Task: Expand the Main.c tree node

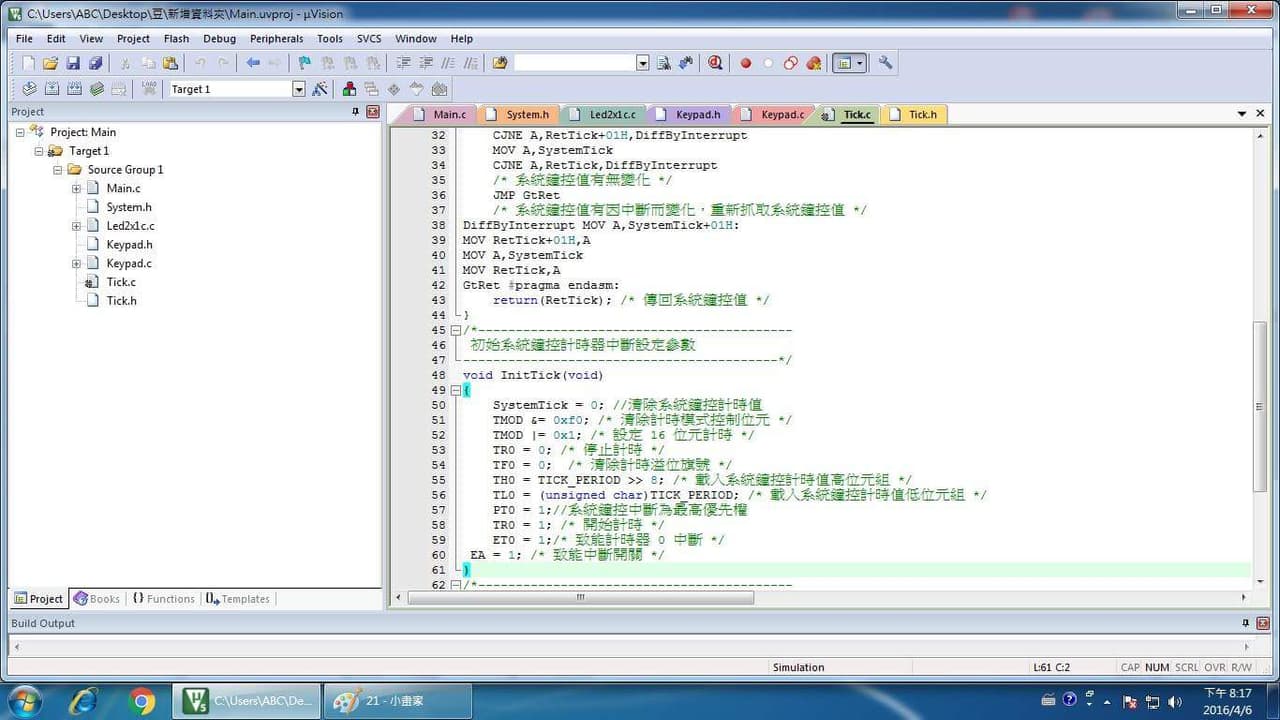Action: [77, 188]
